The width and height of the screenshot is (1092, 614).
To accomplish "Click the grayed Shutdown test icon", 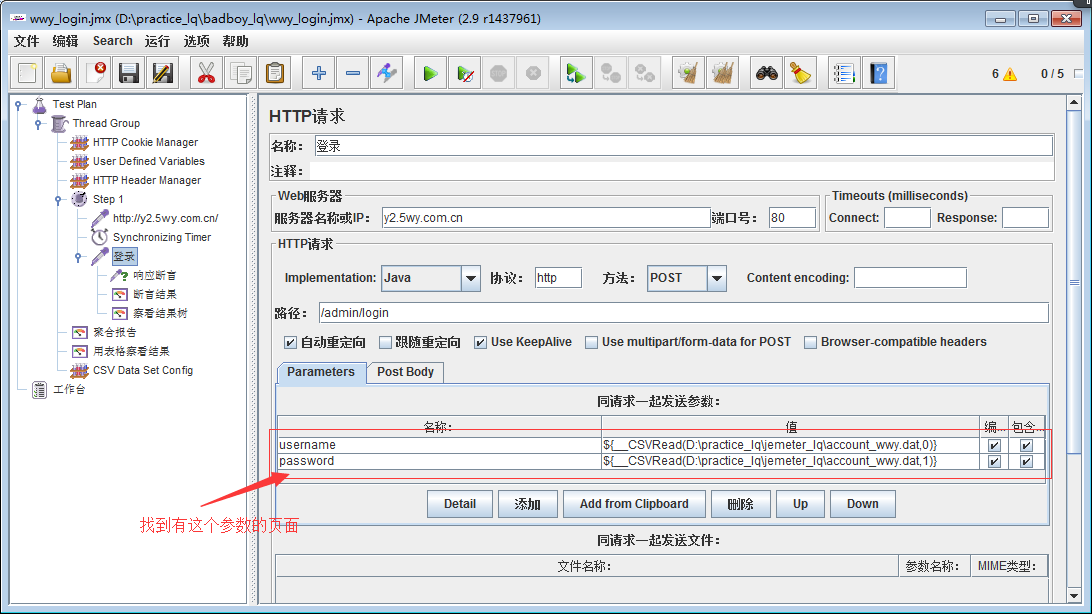I will tap(533, 73).
